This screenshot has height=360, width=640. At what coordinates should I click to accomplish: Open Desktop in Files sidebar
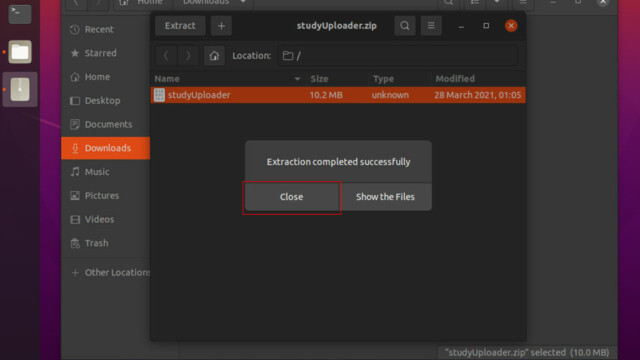click(106, 100)
